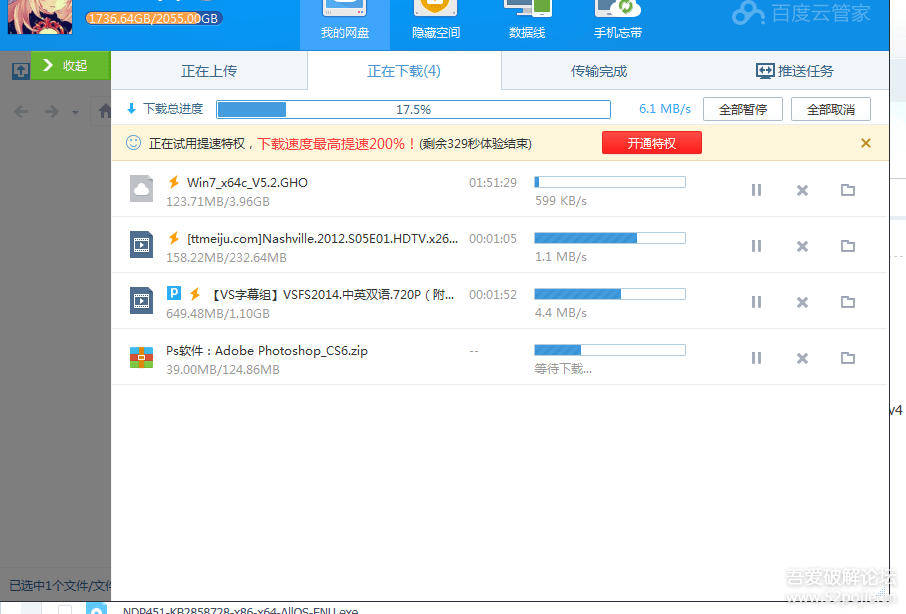
Task: Dismiss the speed-up trial notice bar
Action: tap(866, 143)
